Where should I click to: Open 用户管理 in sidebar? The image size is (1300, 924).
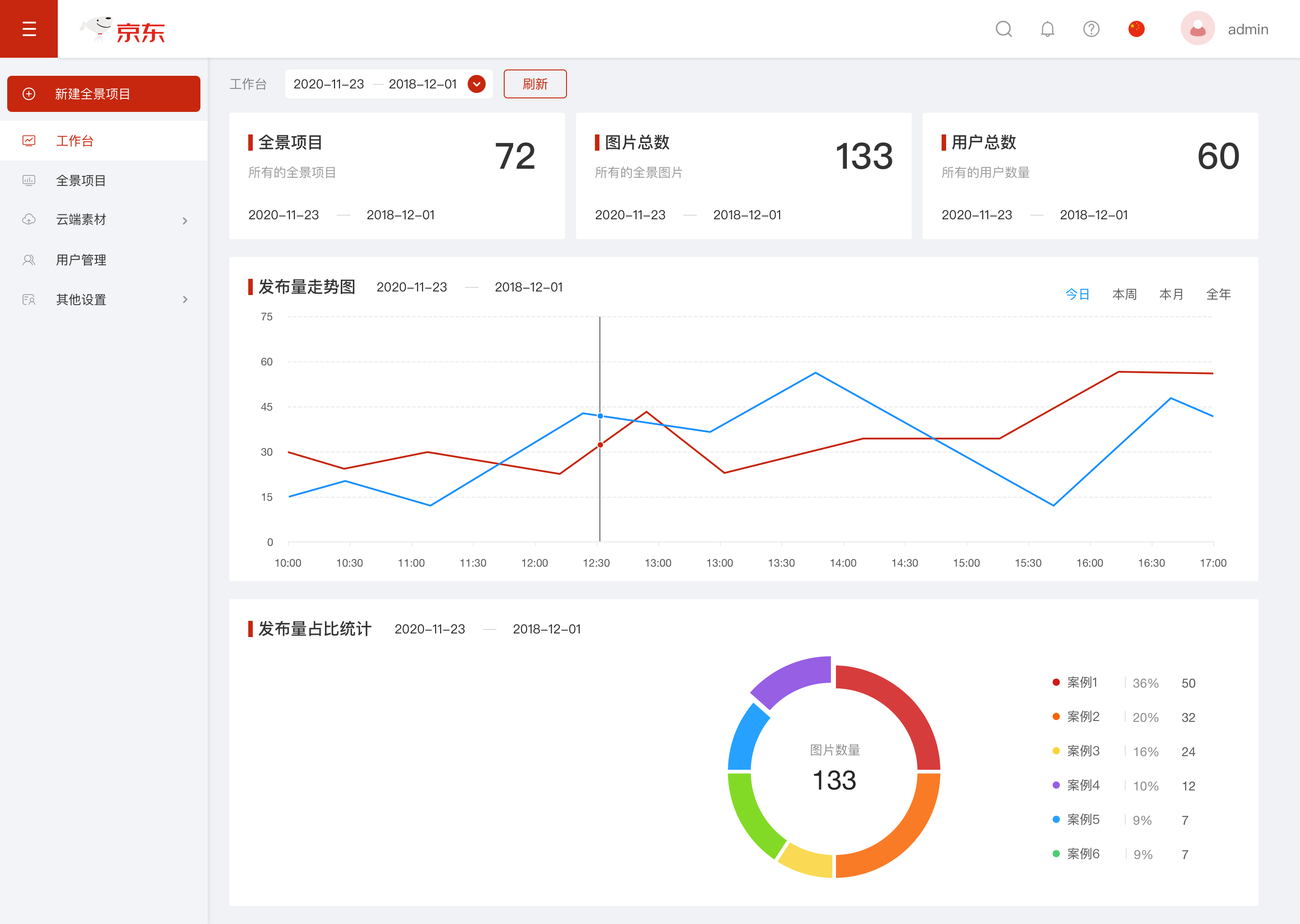coord(103,260)
